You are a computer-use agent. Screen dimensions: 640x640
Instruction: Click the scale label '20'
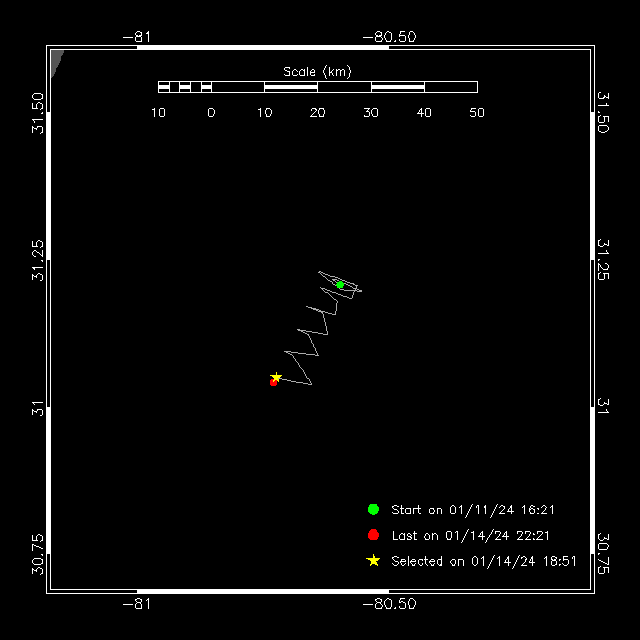tap(317, 113)
